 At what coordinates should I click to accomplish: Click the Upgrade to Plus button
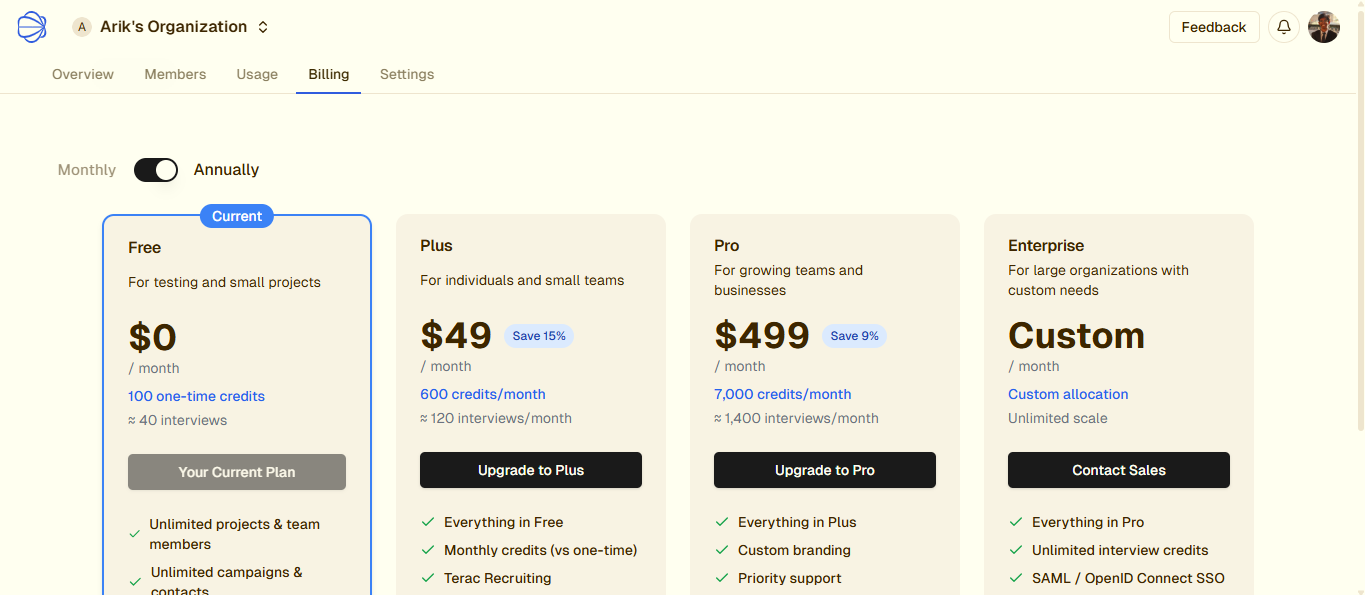tap(531, 470)
